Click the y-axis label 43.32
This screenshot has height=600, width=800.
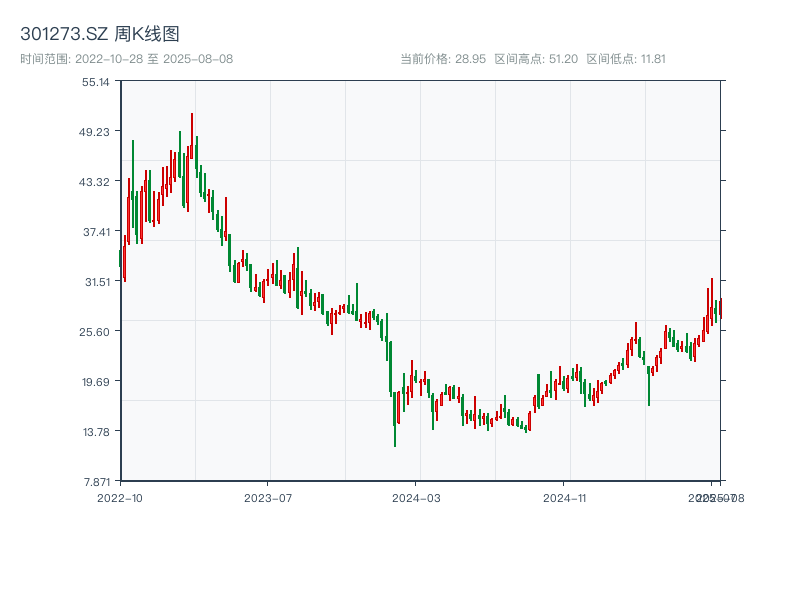(94, 182)
